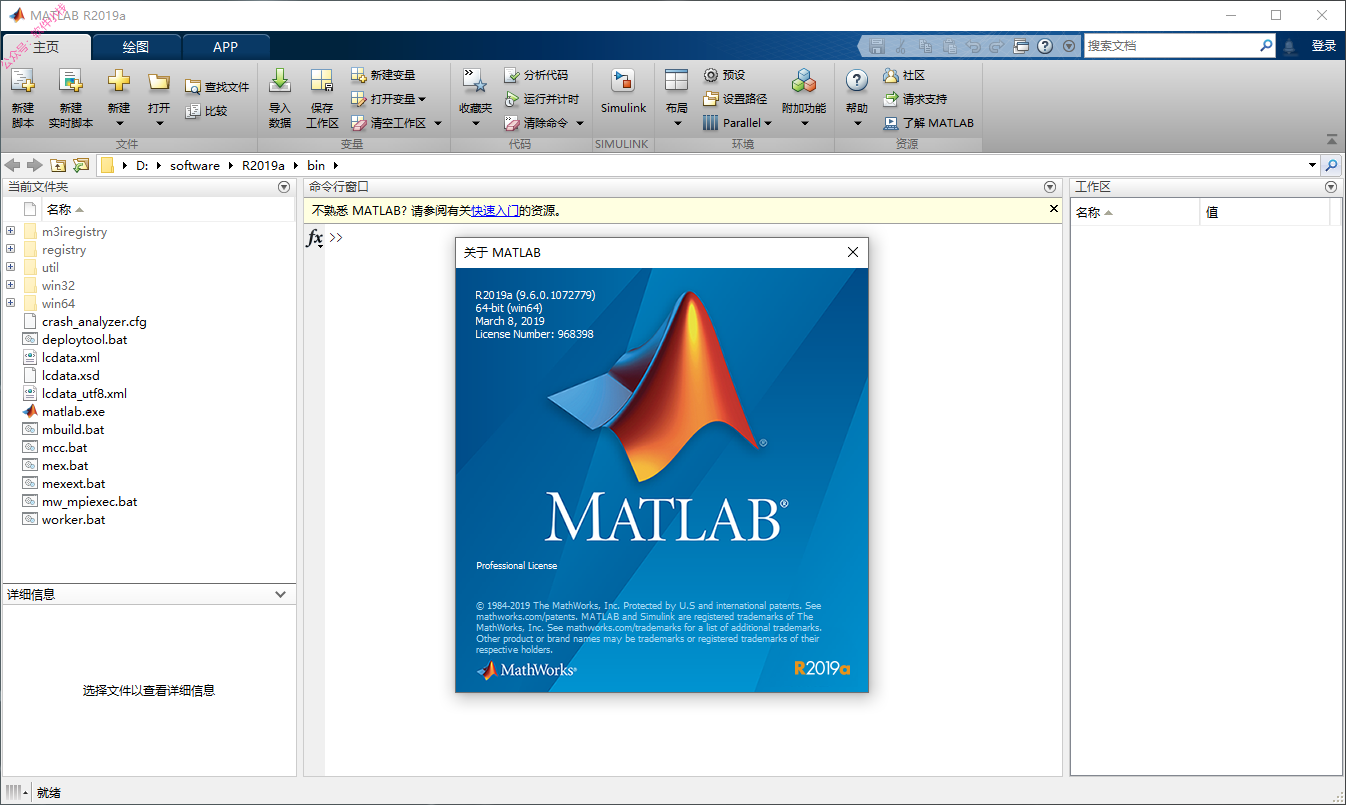The image size is (1346, 805).
Task: Click the 查找文件 (Find Files) icon
Action: [193, 87]
